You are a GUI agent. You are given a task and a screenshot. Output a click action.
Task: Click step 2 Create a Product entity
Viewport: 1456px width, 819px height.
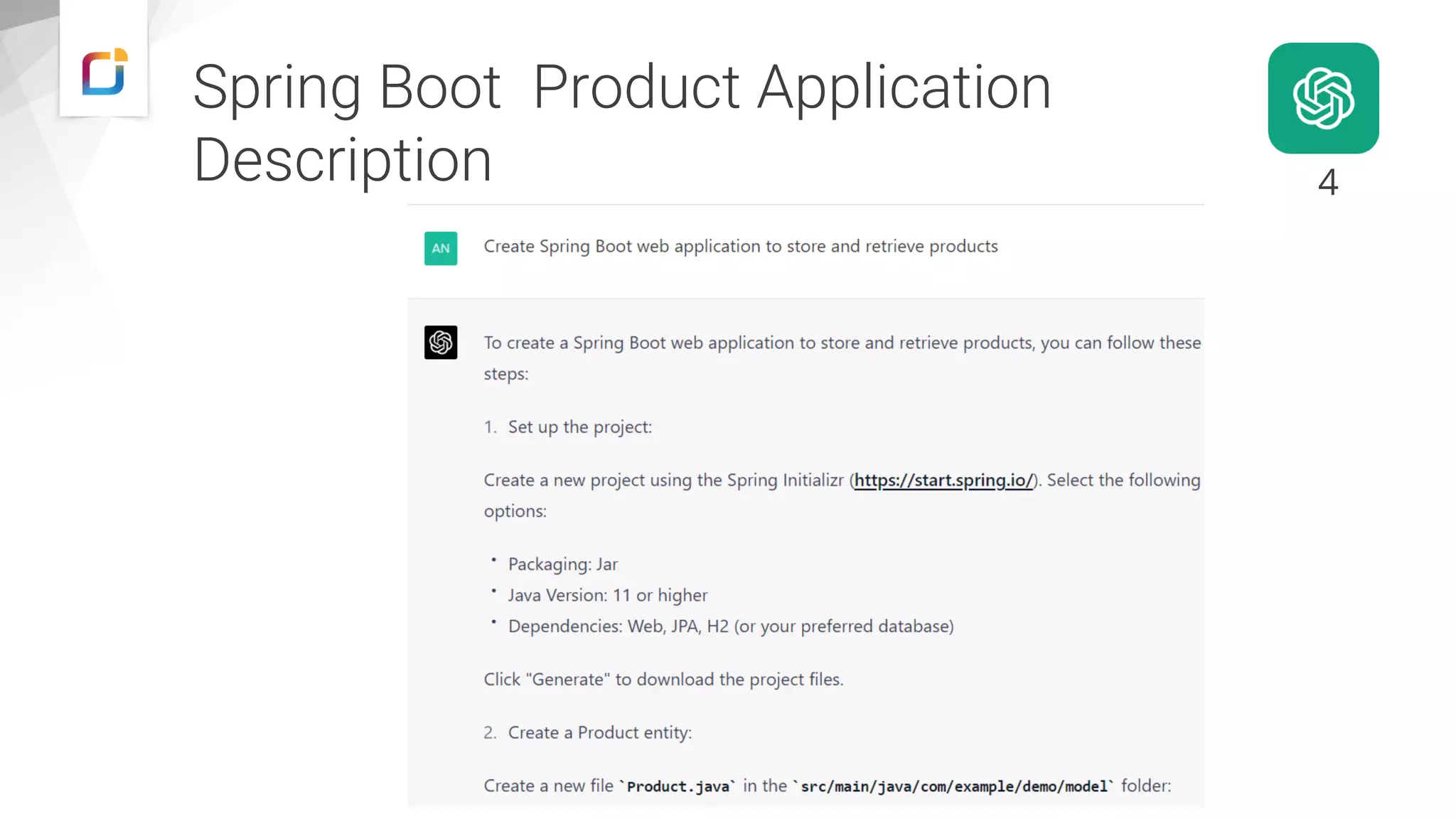[x=599, y=733]
